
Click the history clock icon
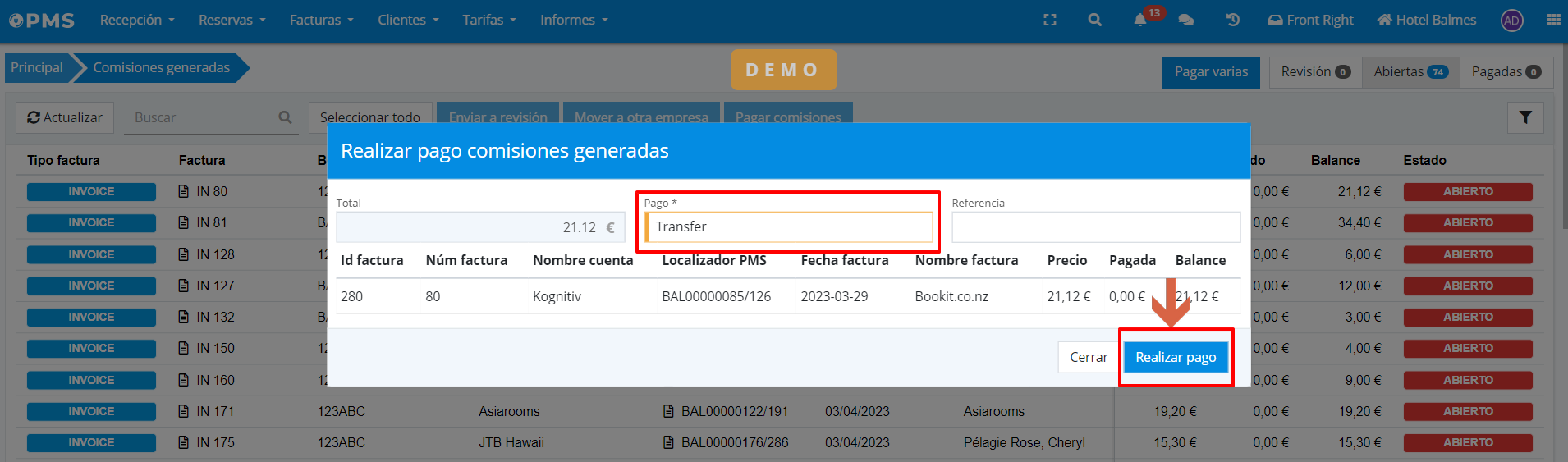coord(1232,20)
